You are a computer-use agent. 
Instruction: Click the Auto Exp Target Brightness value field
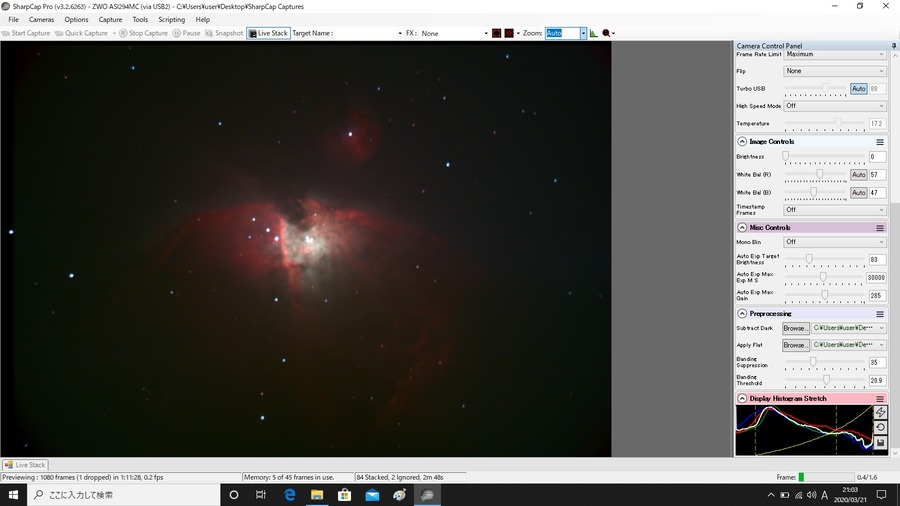(x=877, y=260)
